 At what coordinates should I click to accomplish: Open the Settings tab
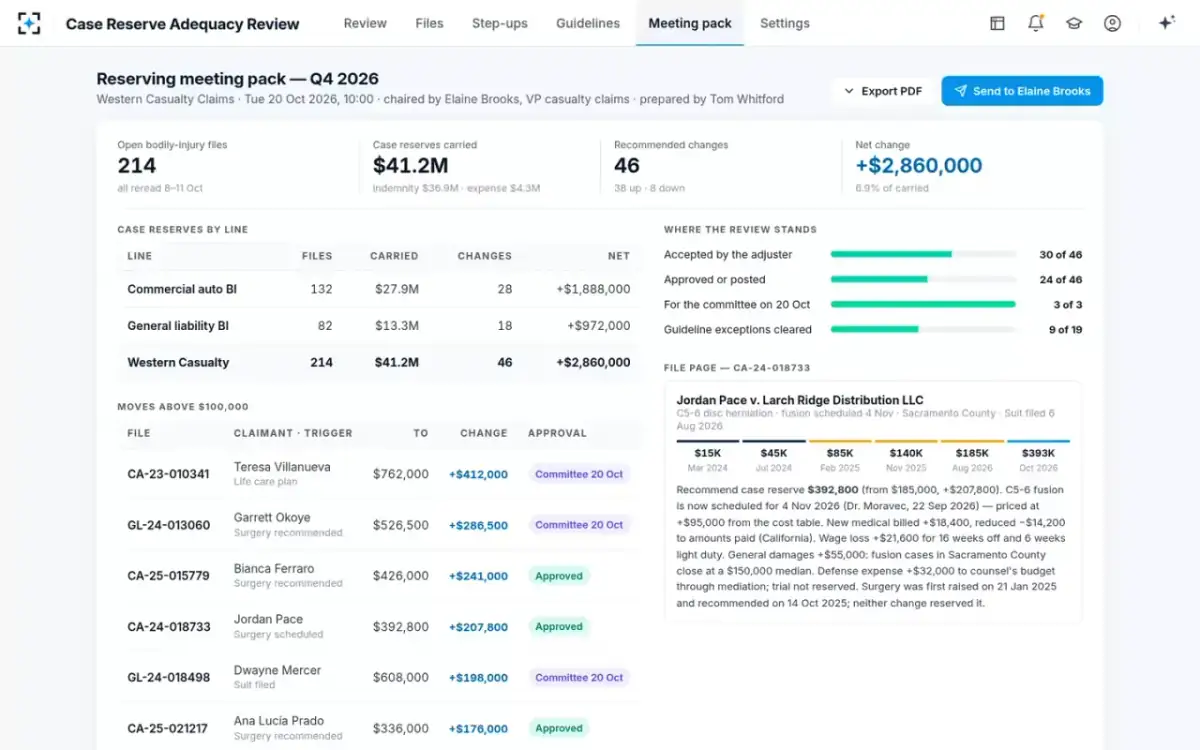[x=785, y=23]
